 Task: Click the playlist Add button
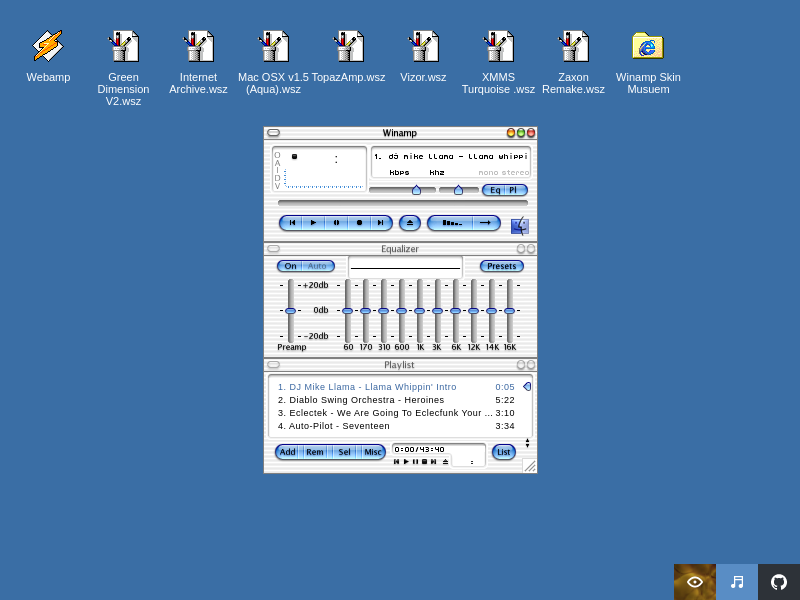click(287, 452)
